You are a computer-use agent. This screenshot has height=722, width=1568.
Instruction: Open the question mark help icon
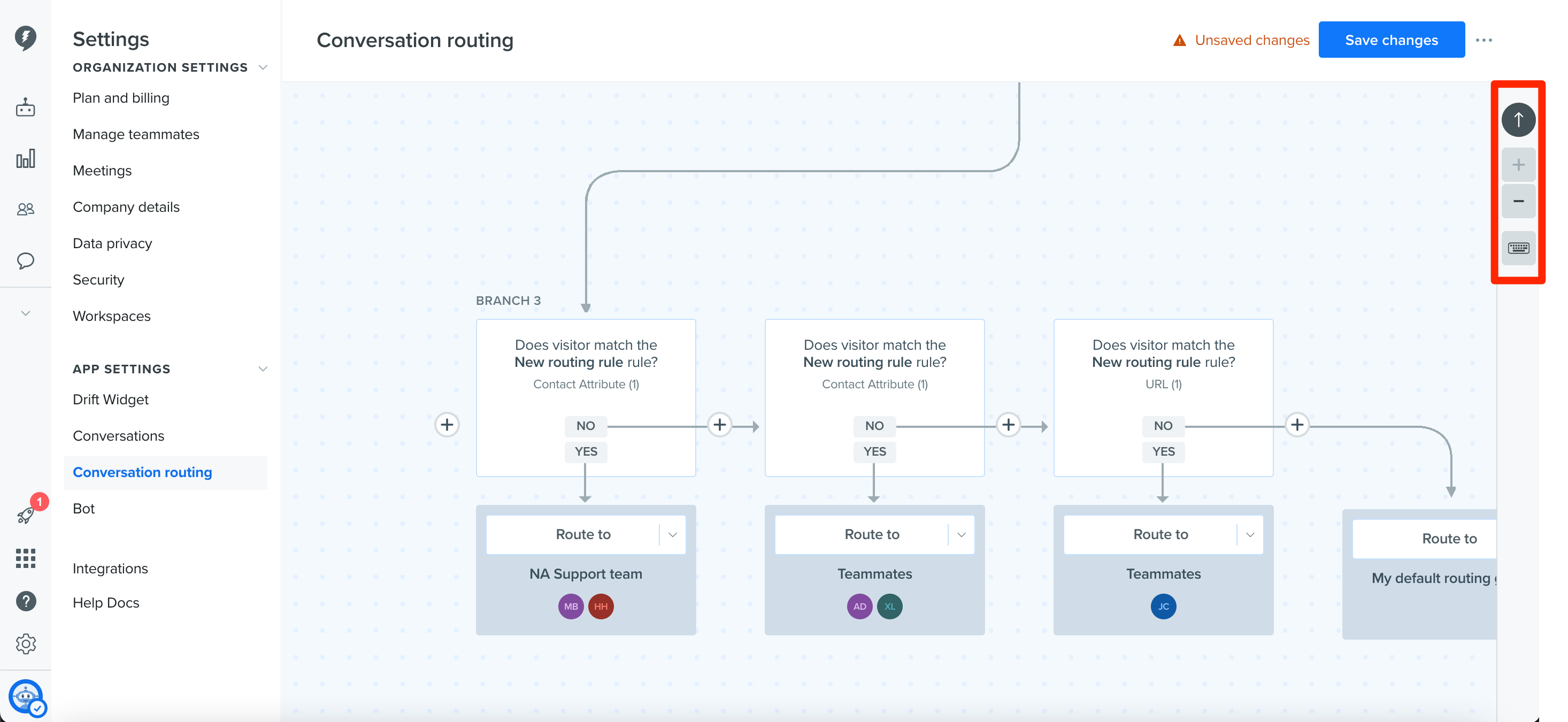coord(26,602)
